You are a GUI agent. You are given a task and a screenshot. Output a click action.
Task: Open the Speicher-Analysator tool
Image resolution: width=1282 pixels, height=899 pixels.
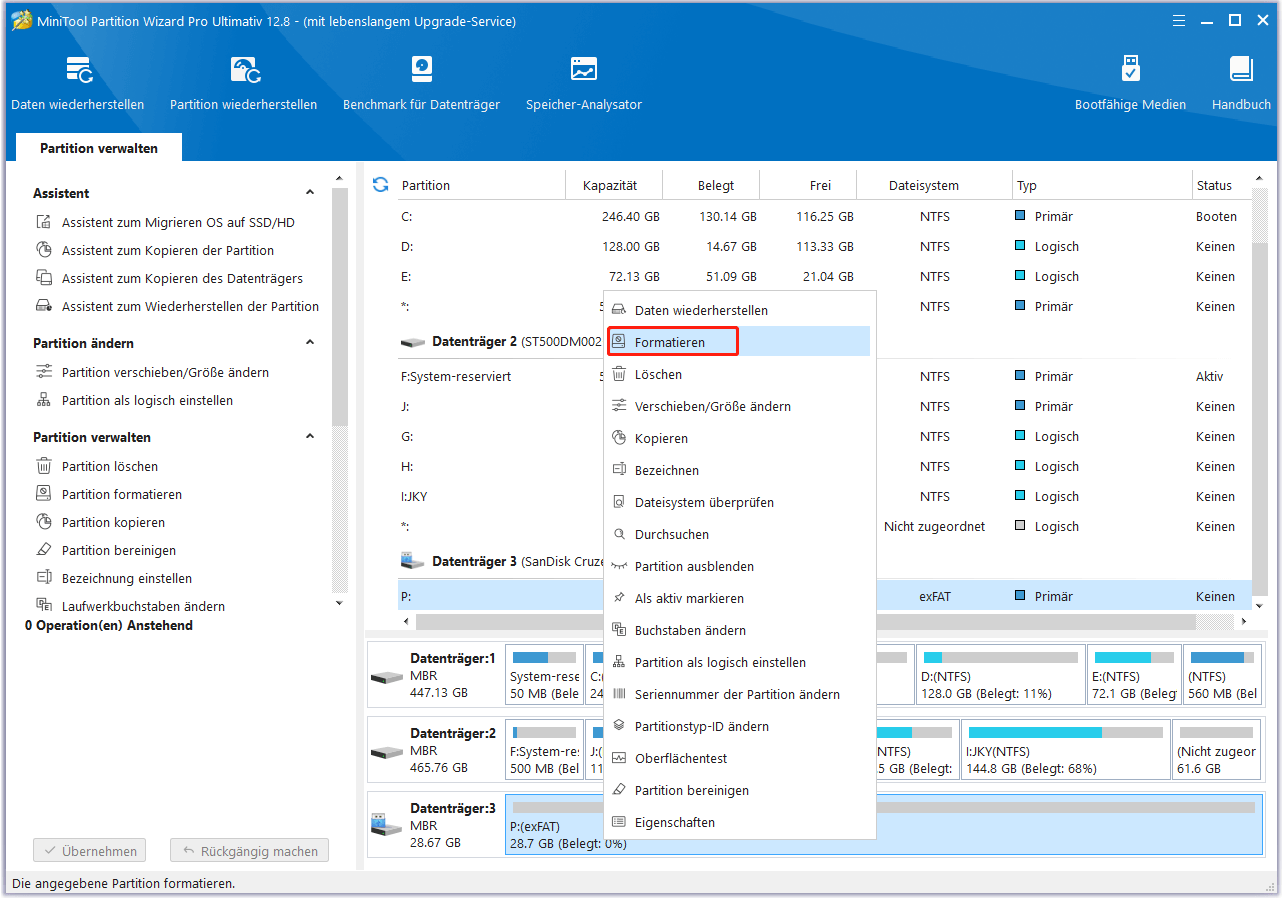[x=584, y=84]
